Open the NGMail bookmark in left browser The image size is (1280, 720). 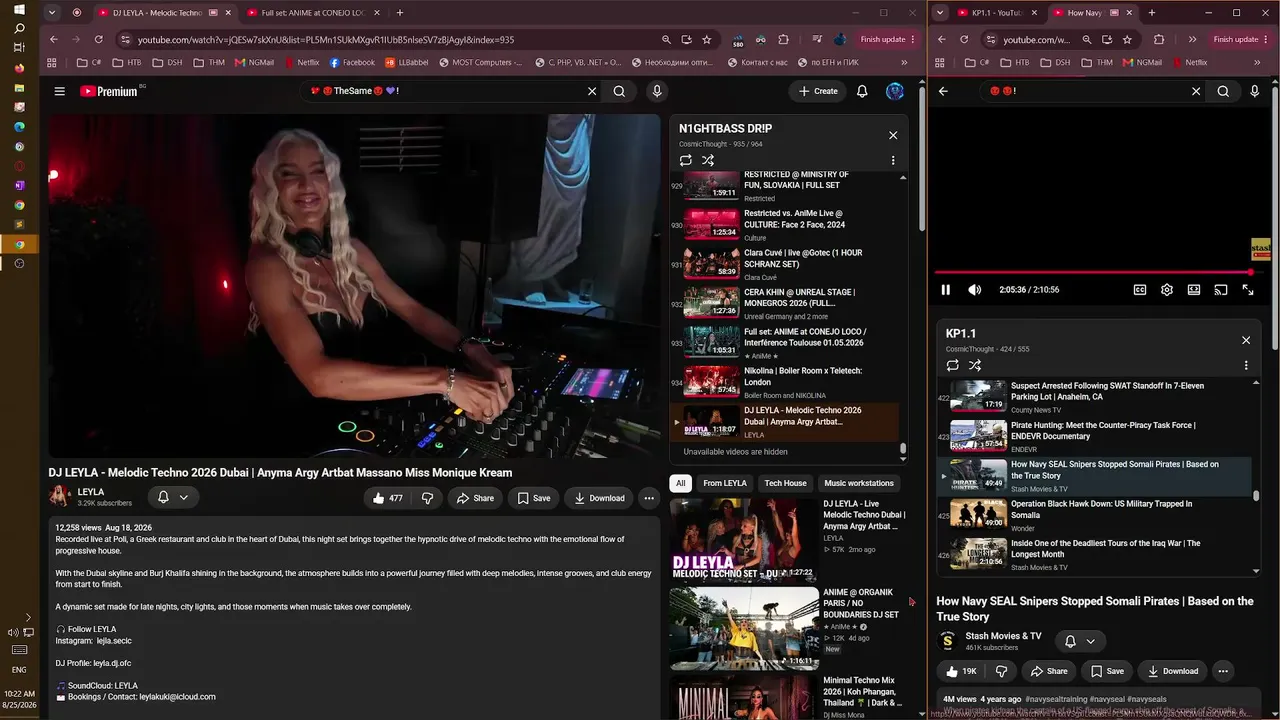coord(255,62)
